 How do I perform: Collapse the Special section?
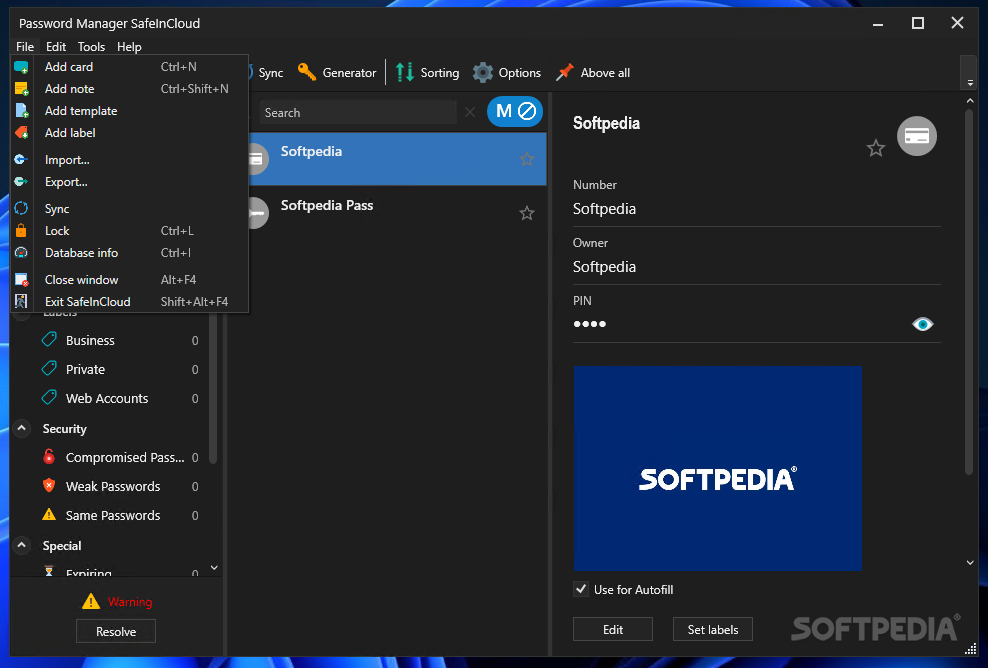pyautogui.click(x=21, y=545)
